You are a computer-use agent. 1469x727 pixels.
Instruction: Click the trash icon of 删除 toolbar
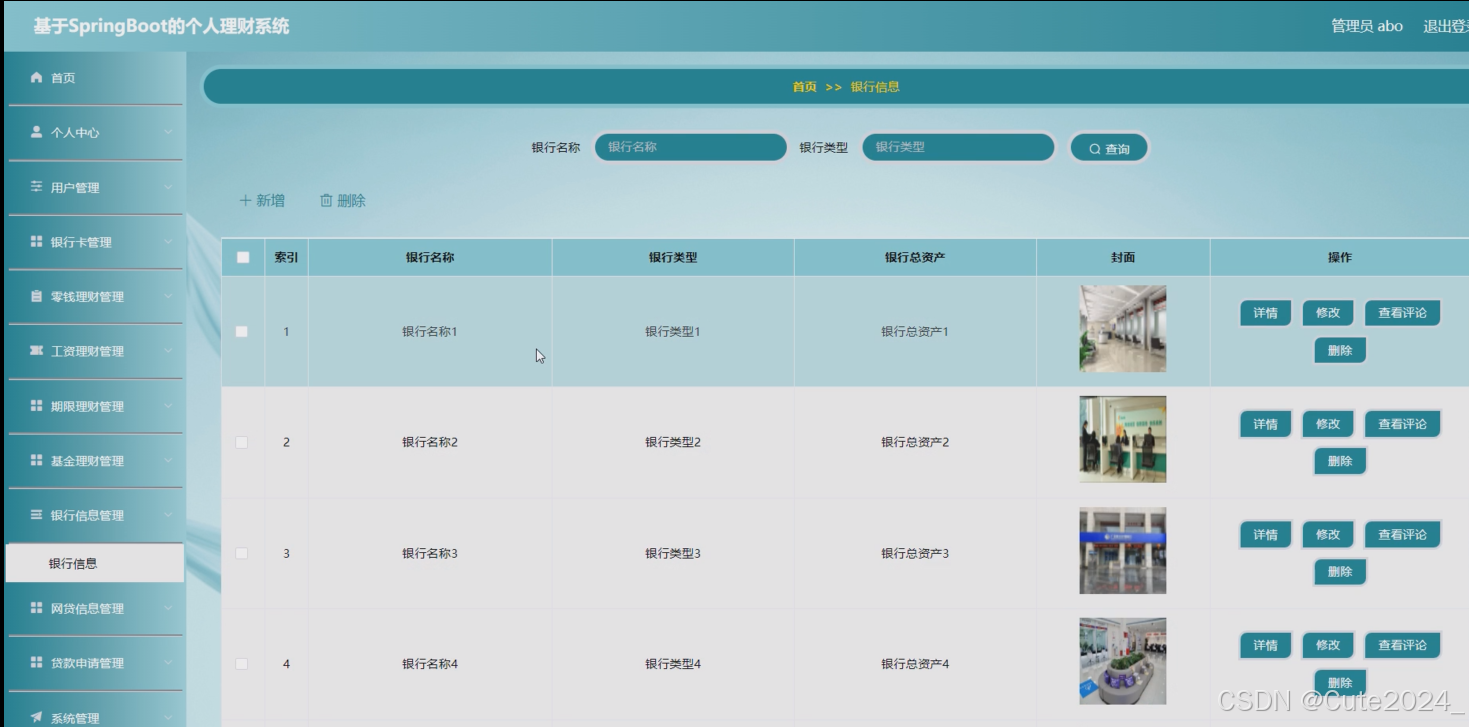pos(326,200)
